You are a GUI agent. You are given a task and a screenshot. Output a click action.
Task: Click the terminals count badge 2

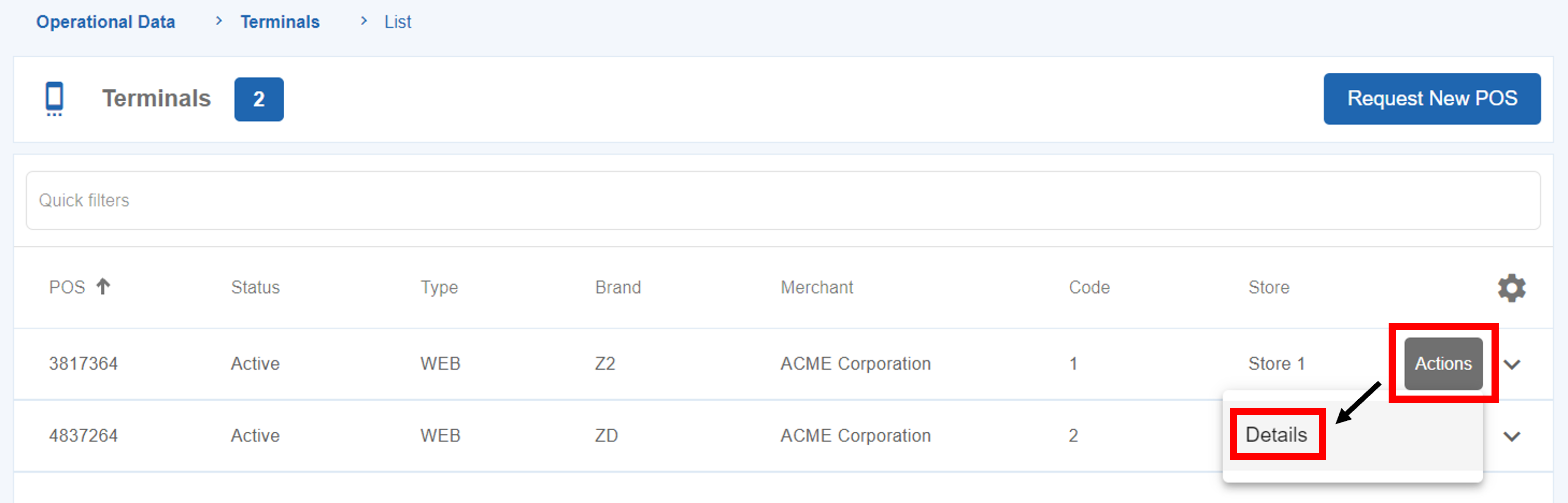259,99
